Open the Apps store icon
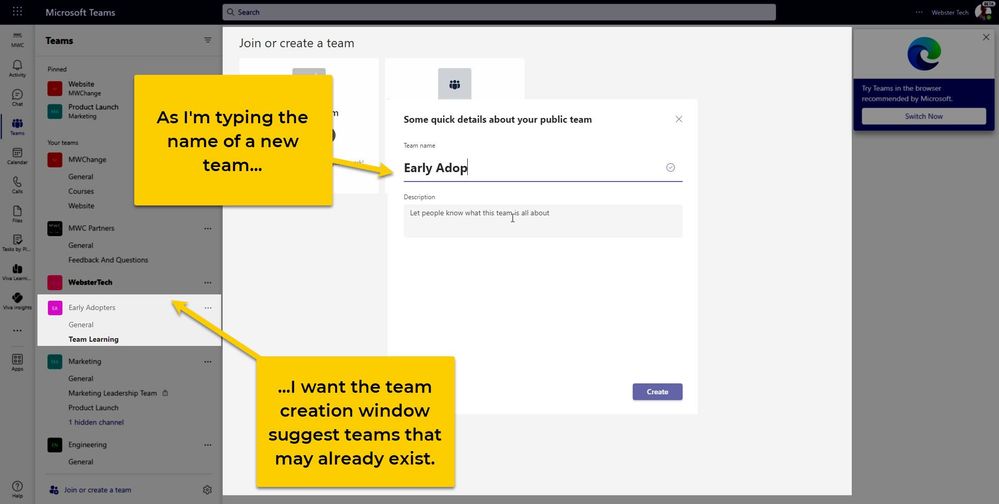 [17, 363]
